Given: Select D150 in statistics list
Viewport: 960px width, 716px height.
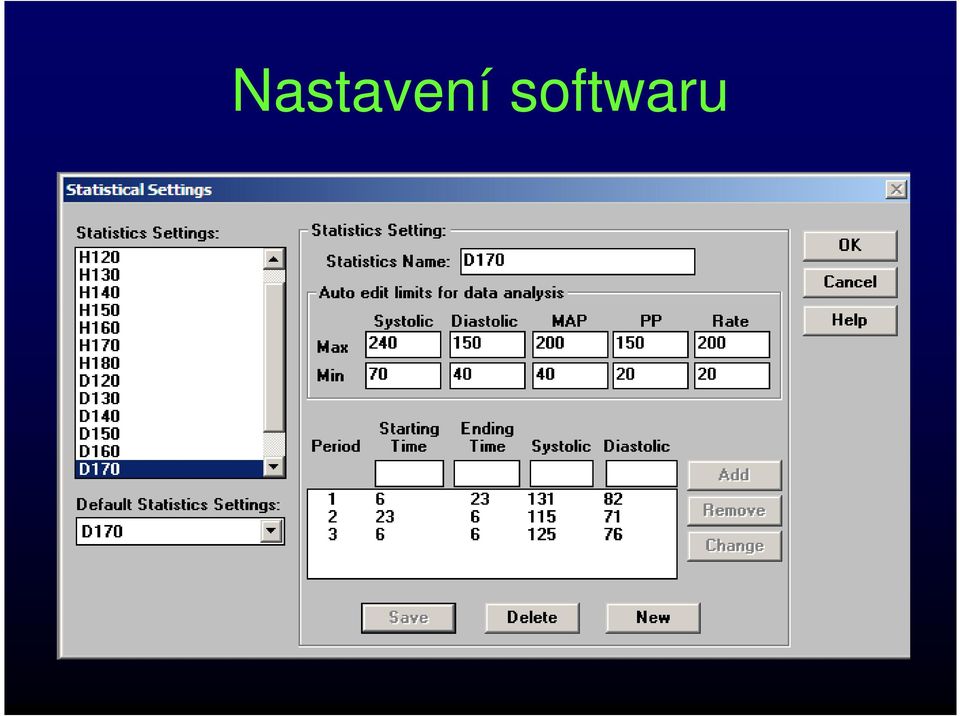Looking at the screenshot, I should (170, 434).
